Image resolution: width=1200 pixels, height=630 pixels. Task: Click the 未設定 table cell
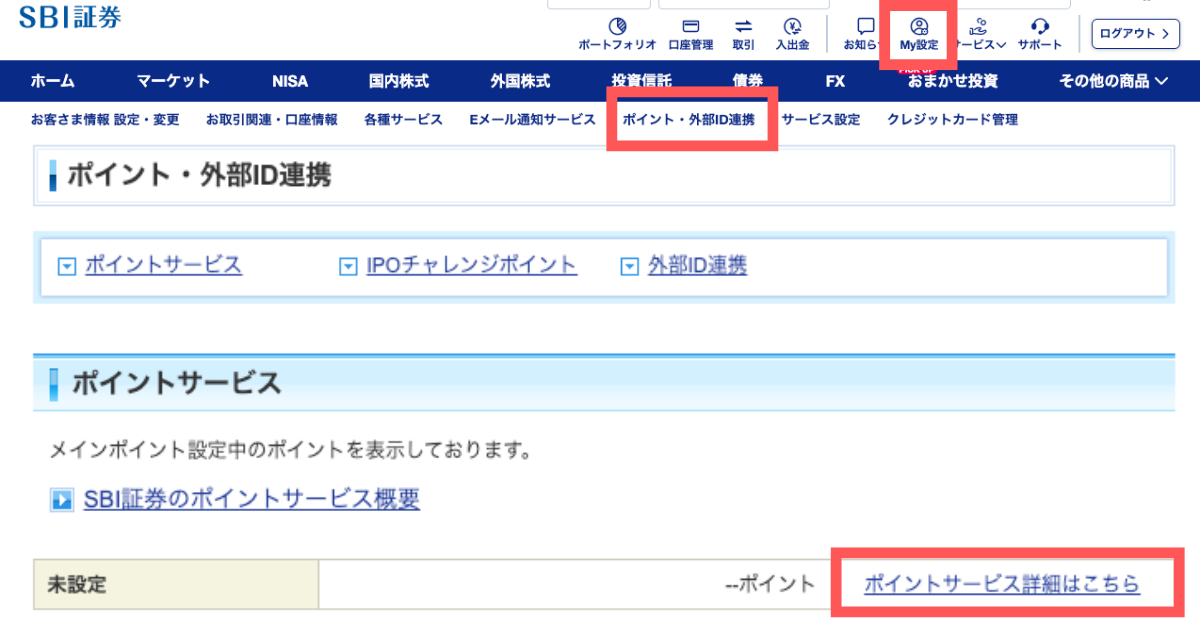pos(176,585)
